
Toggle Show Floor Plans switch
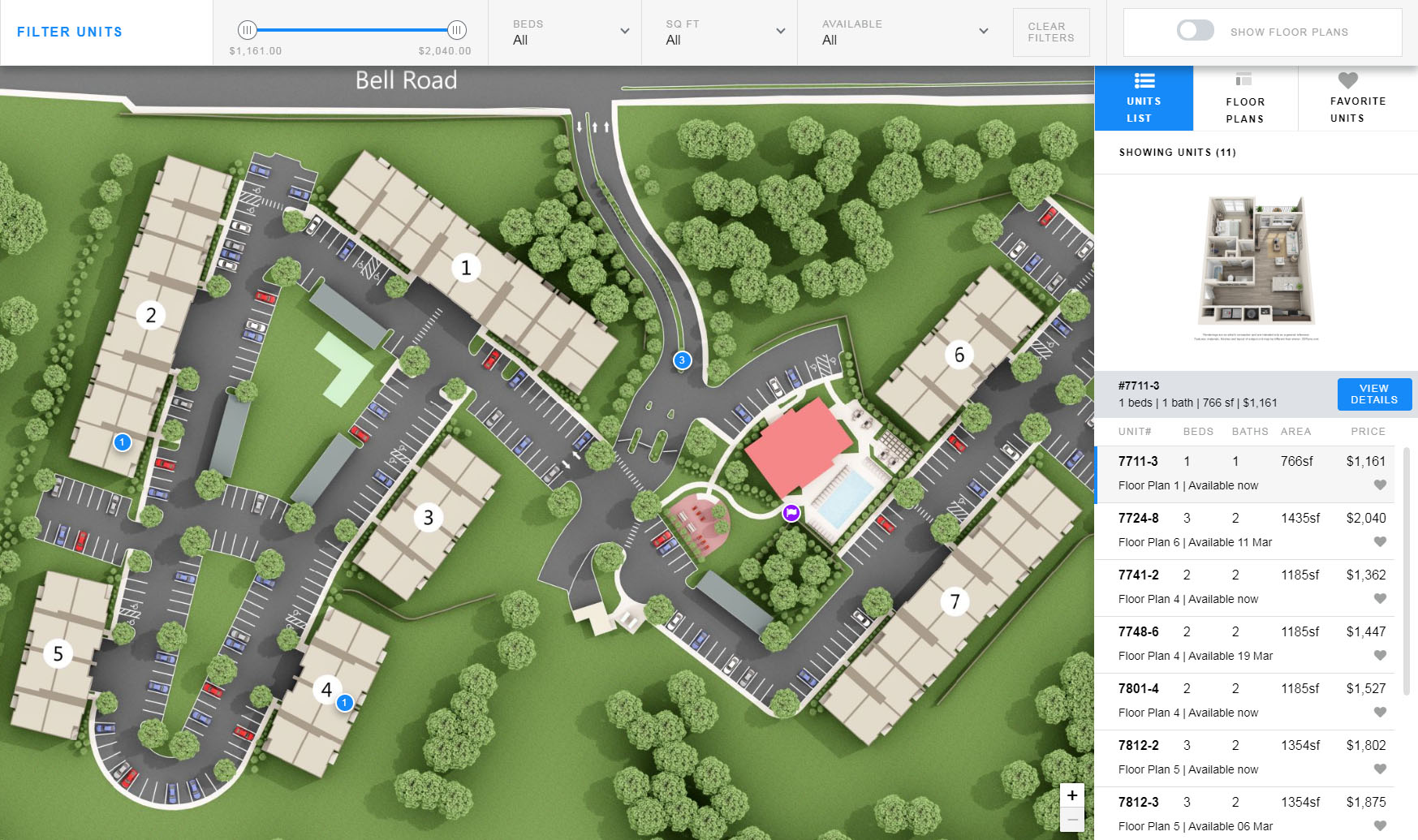pos(1196,31)
